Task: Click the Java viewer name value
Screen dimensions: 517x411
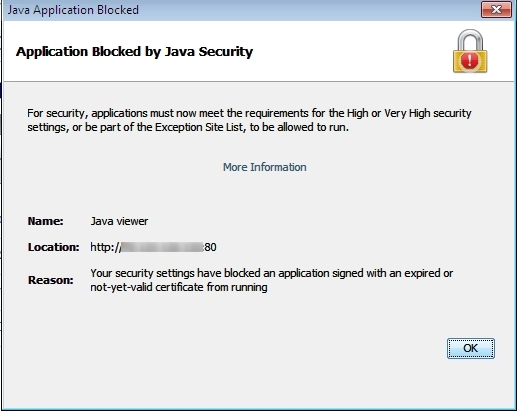Action: coord(119,221)
